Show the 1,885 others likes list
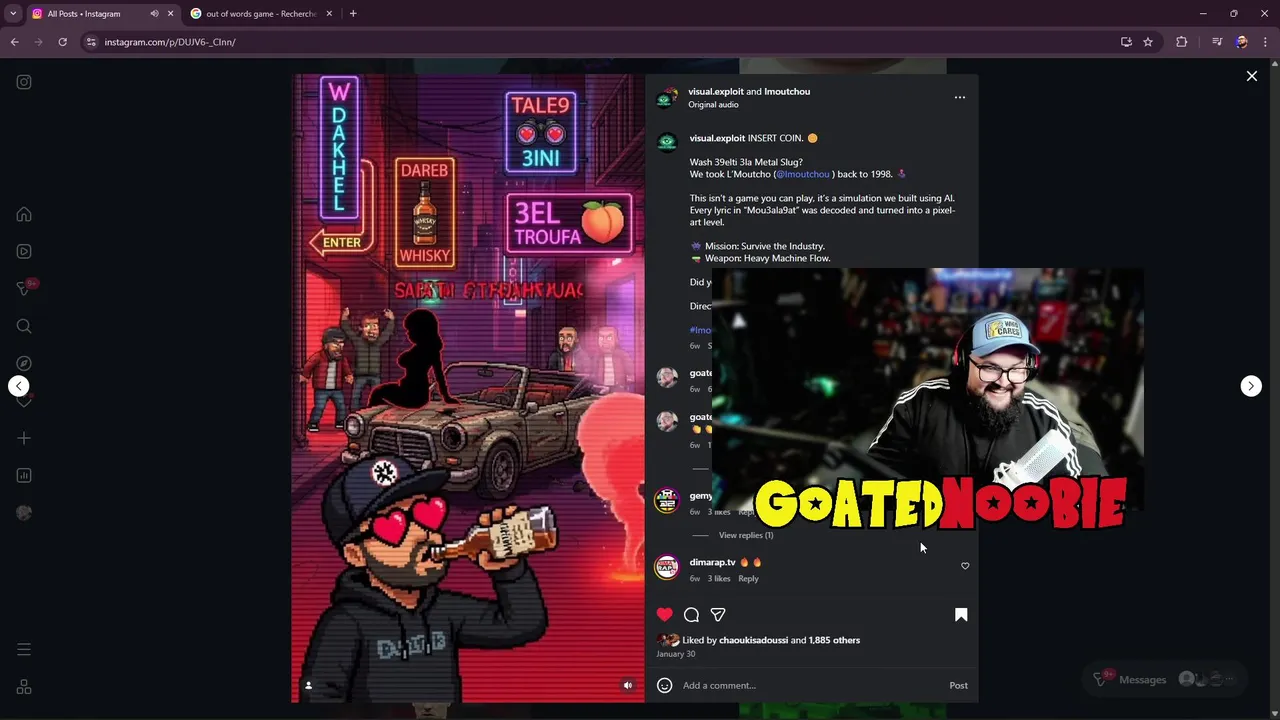 pos(834,640)
